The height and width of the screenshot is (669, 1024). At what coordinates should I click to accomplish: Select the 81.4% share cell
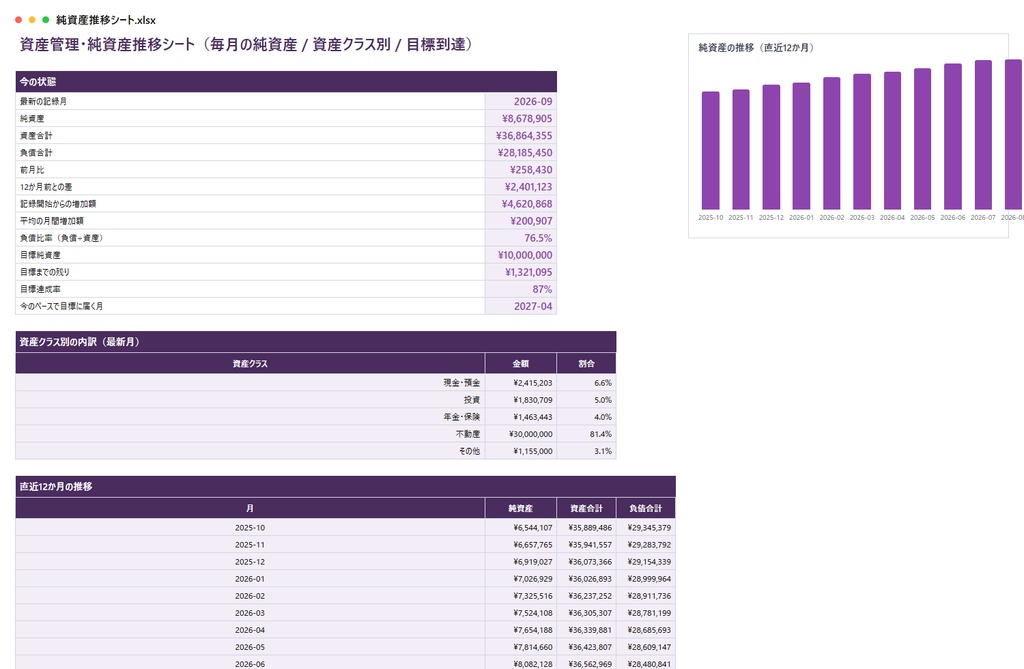coord(586,434)
